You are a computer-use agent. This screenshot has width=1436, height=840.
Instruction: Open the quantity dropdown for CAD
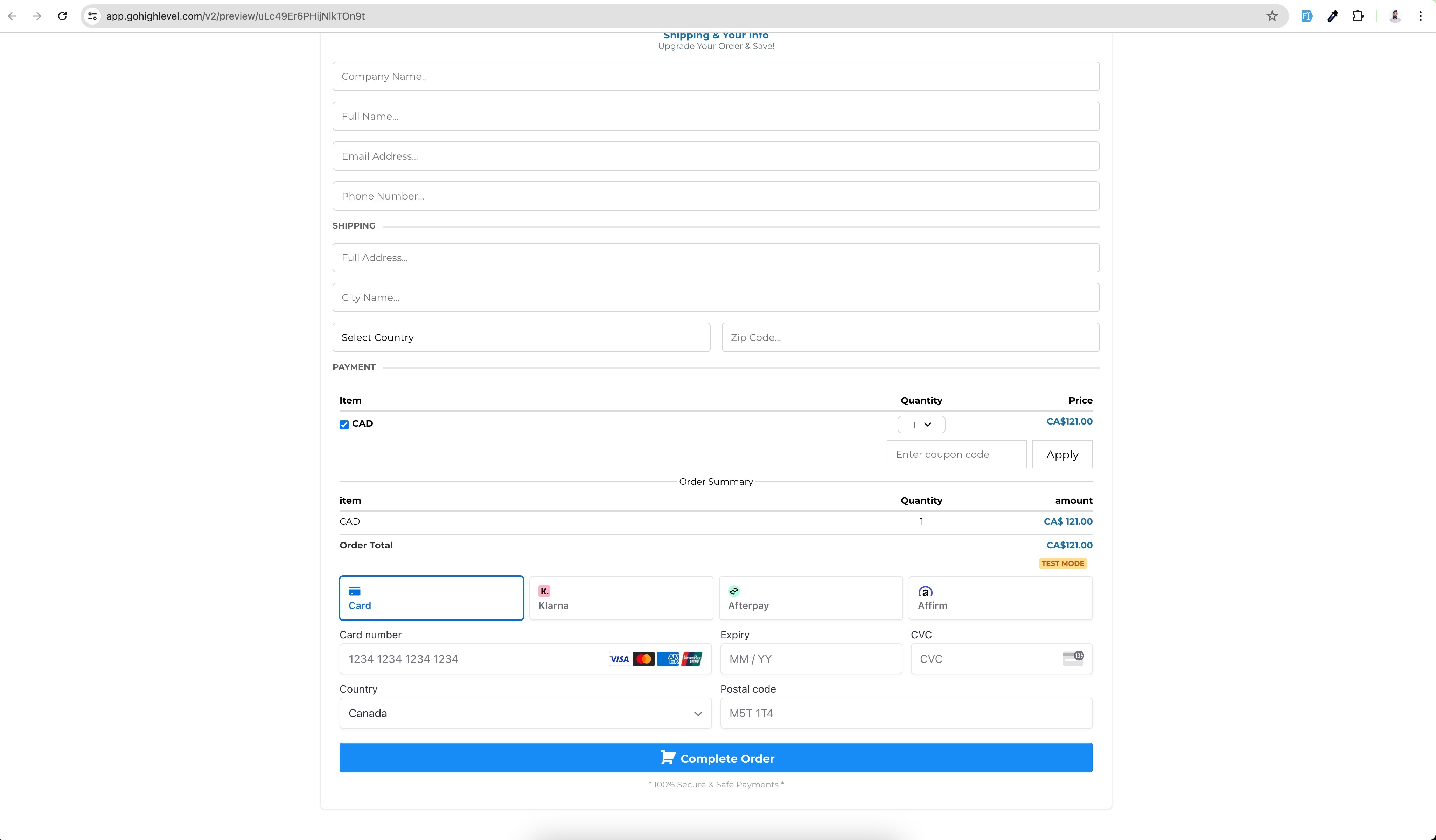(921, 425)
